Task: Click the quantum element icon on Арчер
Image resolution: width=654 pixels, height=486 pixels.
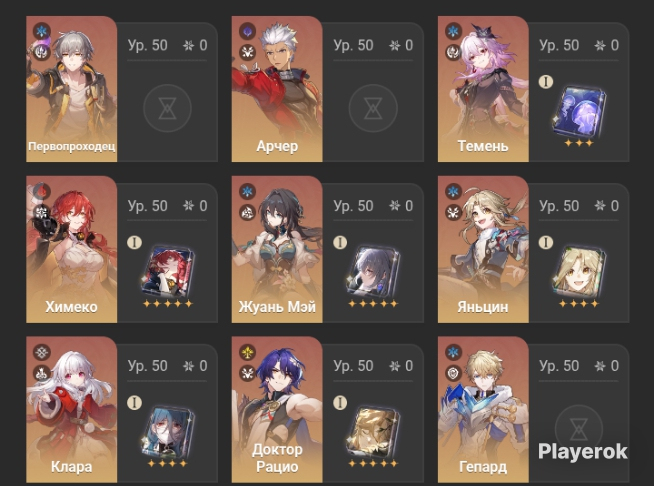Action: tap(247, 31)
